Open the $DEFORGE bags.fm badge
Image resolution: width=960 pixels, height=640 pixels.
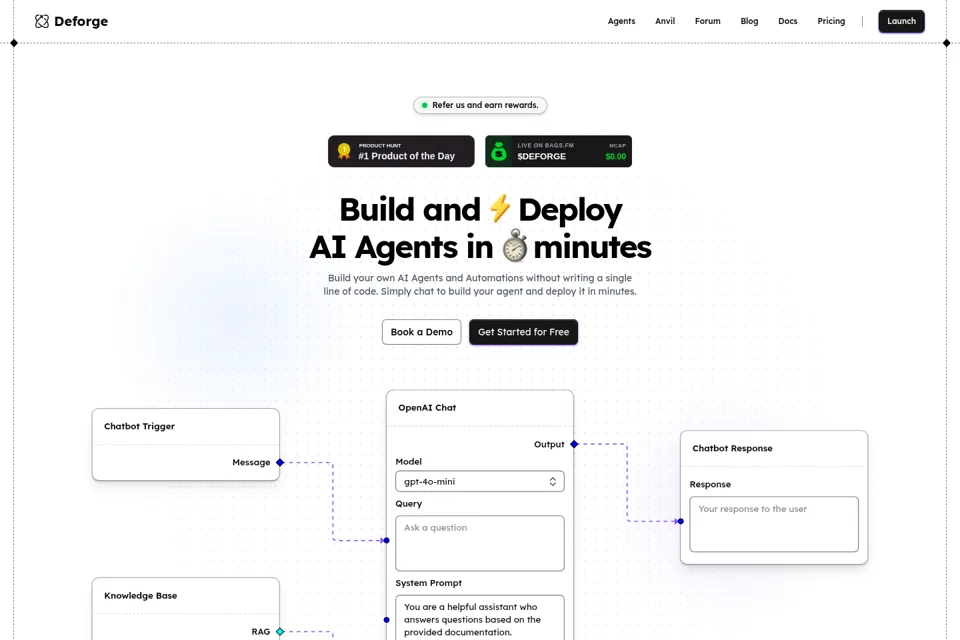tap(558, 151)
